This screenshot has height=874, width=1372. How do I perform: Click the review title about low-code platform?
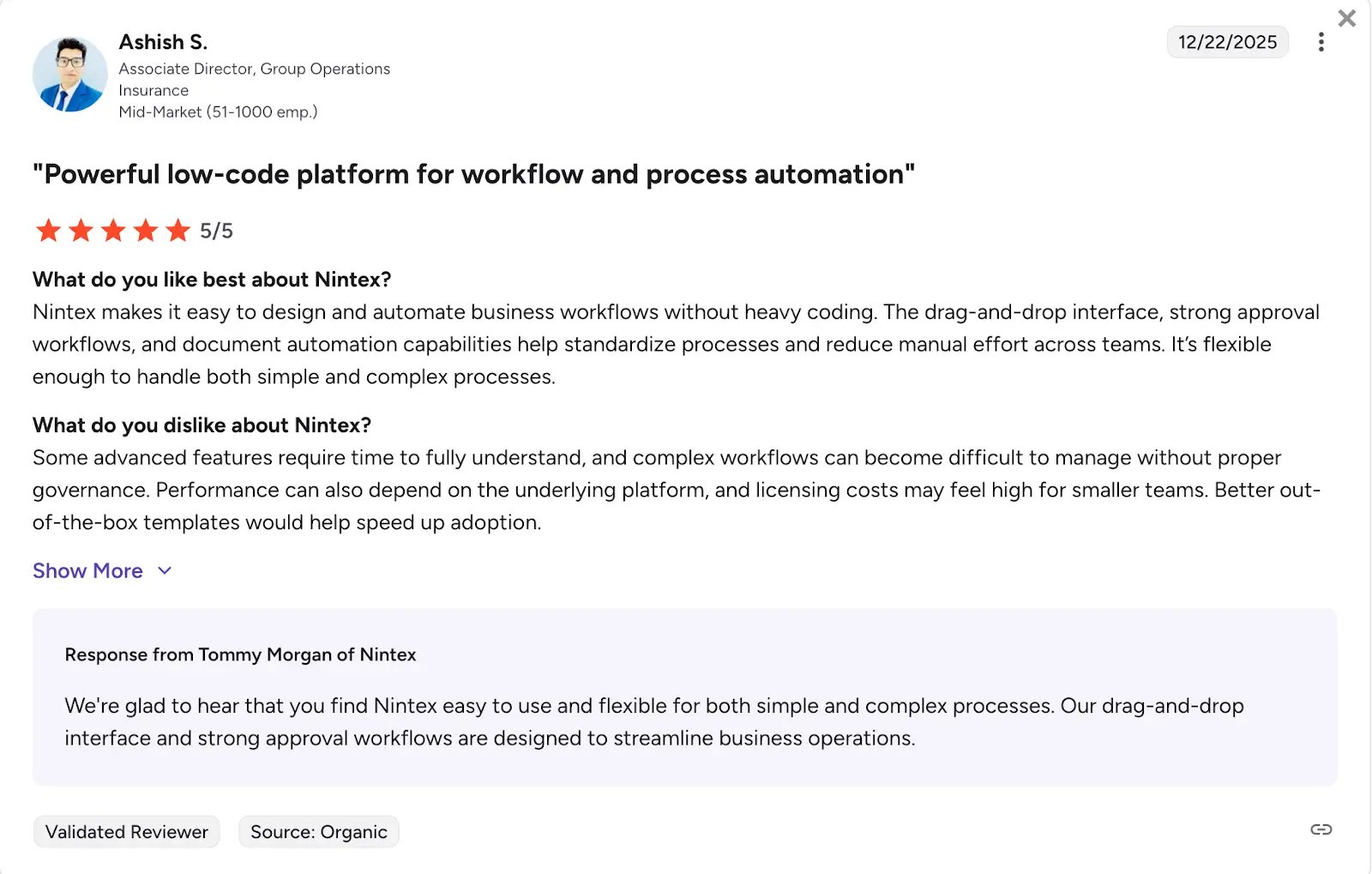[x=473, y=174]
